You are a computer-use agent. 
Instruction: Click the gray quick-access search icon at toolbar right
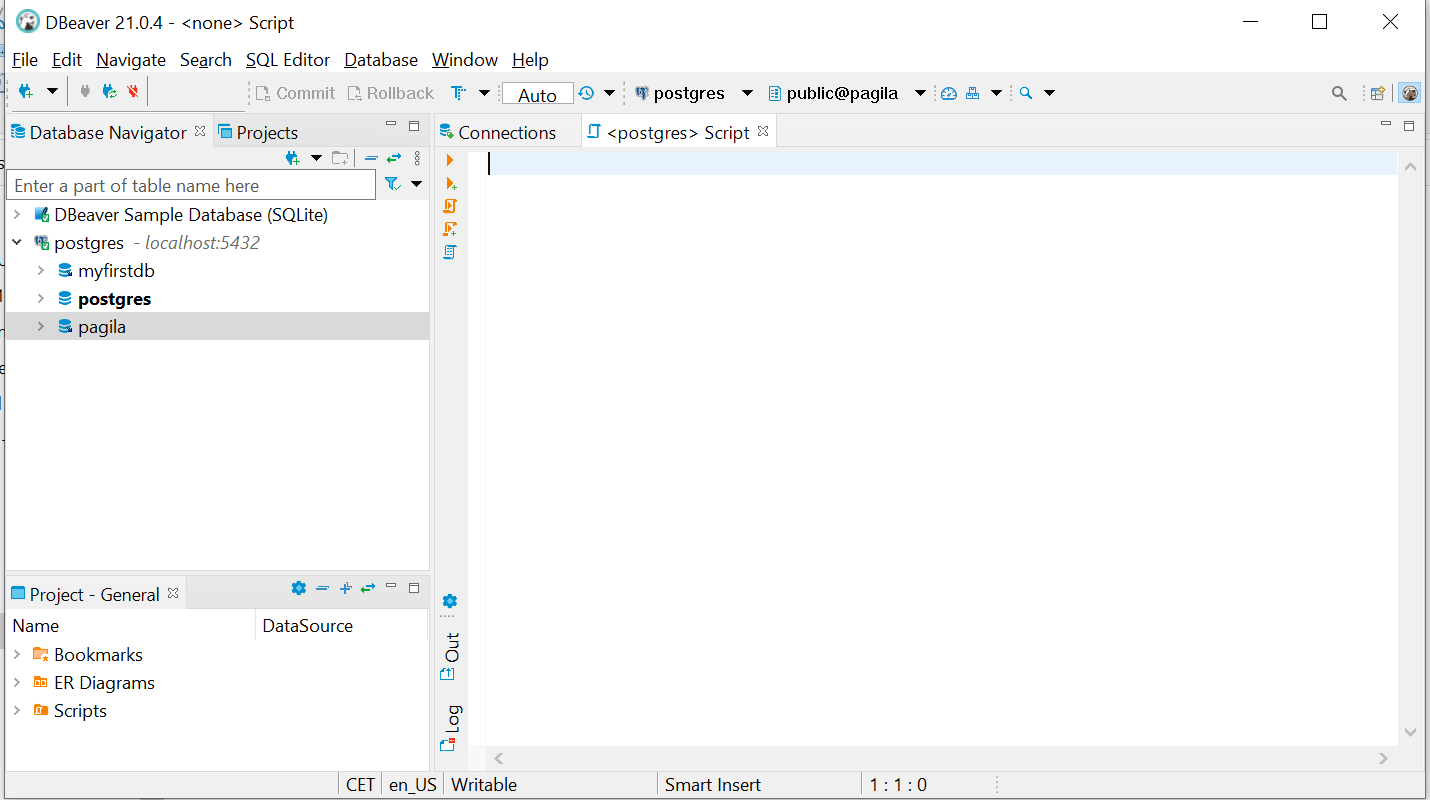(1339, 93)
